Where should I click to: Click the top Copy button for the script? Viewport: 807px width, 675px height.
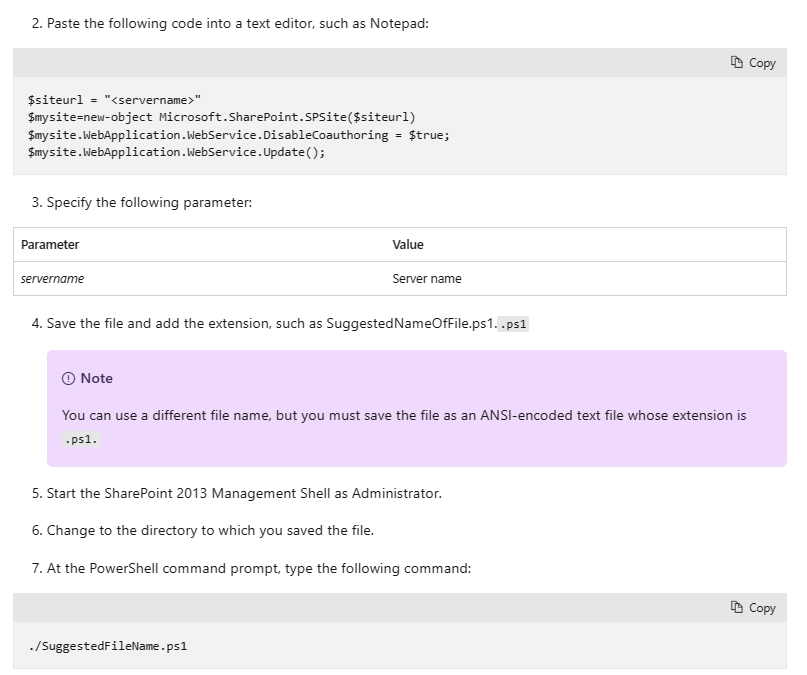click(x=753, y=62)
